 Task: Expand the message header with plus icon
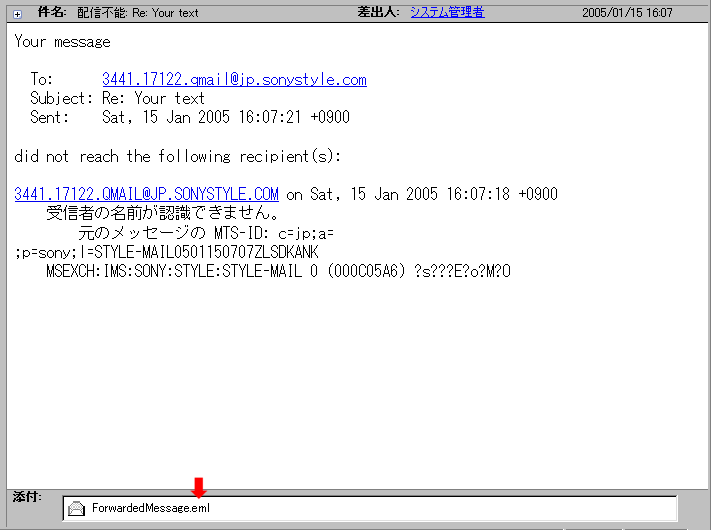[x=17, y=14]
